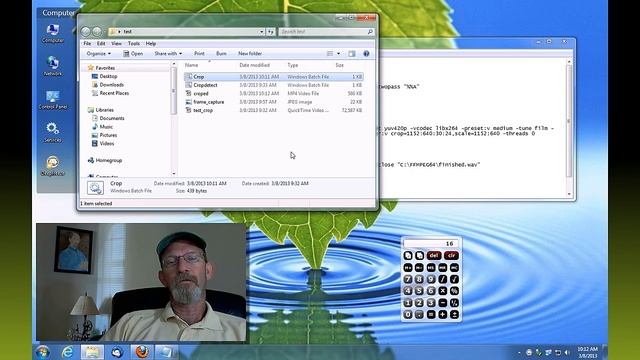Open Music library
Image resolution: width=640 pixels, height=360 pixels.
coord(106,127)
